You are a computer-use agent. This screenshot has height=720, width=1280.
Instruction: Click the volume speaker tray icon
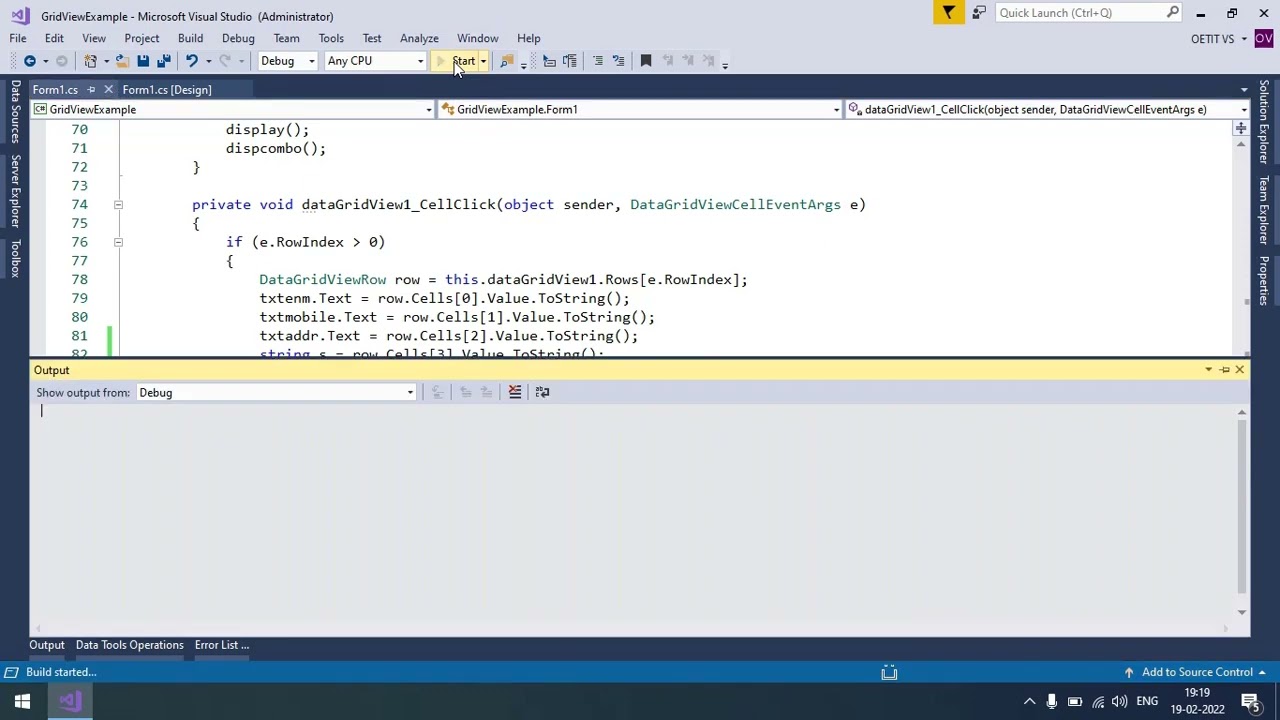pos(1120,701)
